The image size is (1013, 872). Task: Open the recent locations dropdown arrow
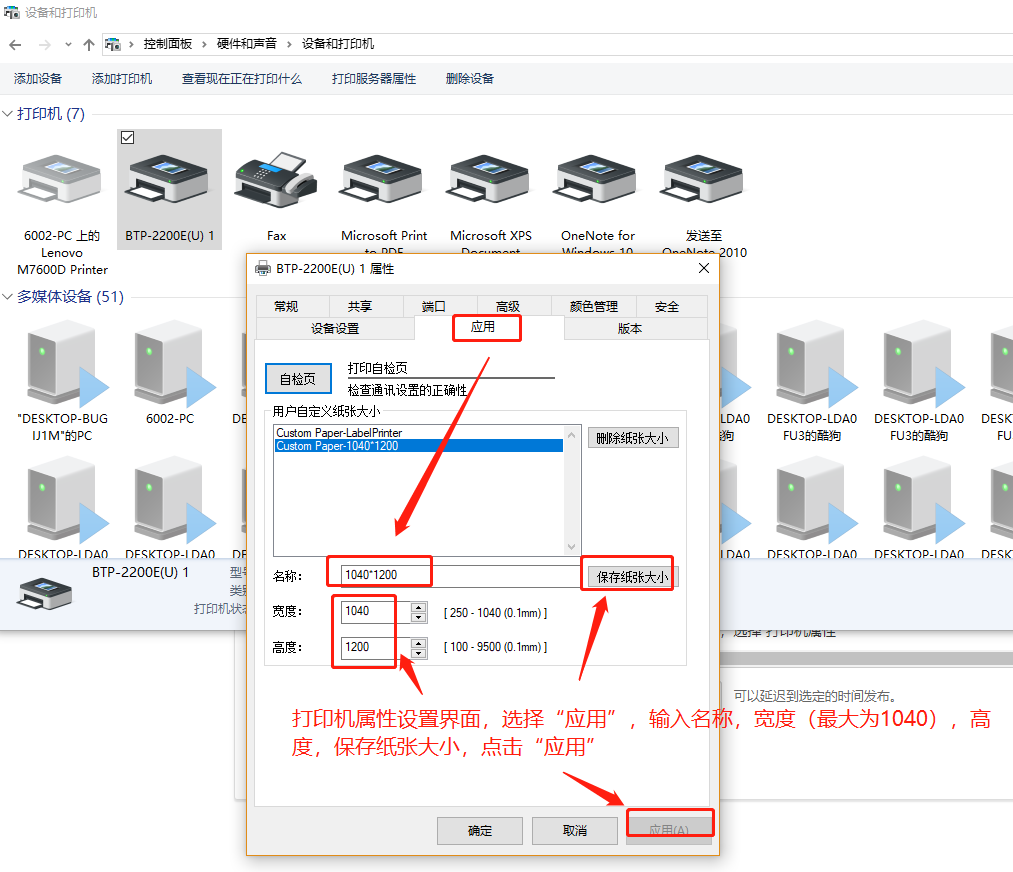tap(68, 45)
